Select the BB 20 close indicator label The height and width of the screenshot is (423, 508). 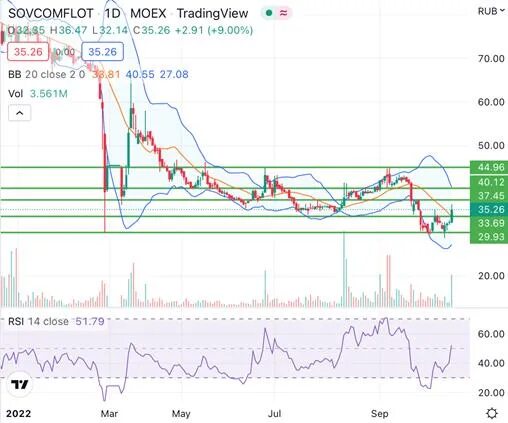46,74
